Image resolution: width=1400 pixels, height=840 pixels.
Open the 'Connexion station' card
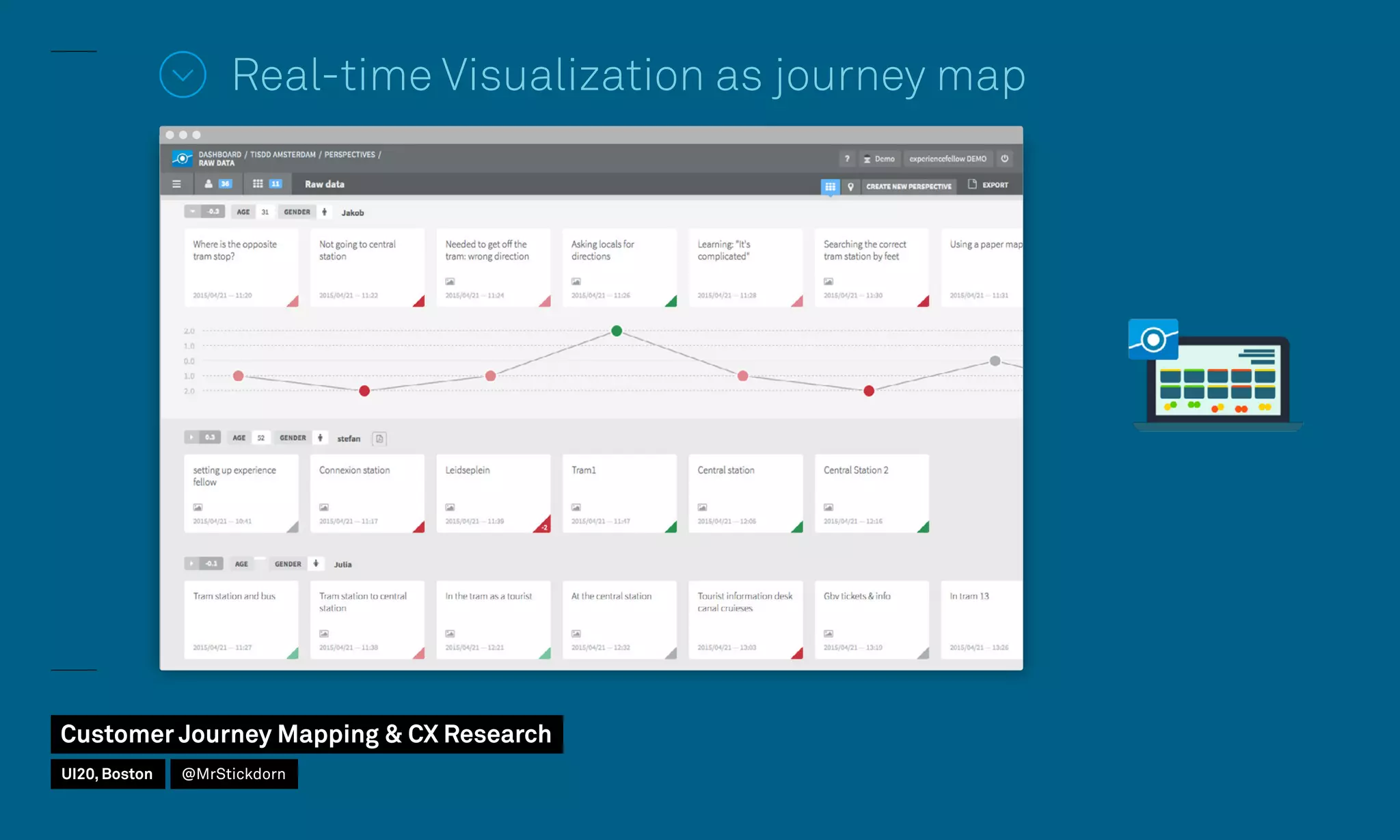coord(367,493)
